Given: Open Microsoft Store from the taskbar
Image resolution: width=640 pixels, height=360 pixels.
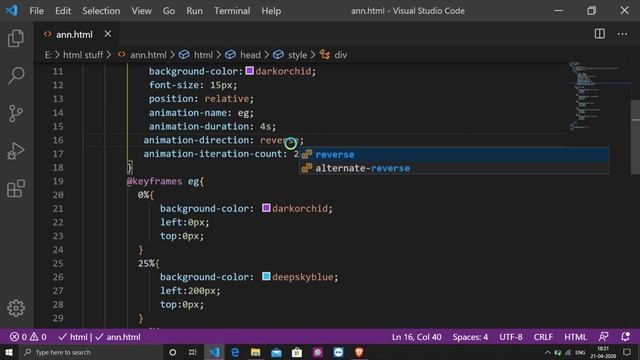Looking at the screenshot, I should point(297,352).
